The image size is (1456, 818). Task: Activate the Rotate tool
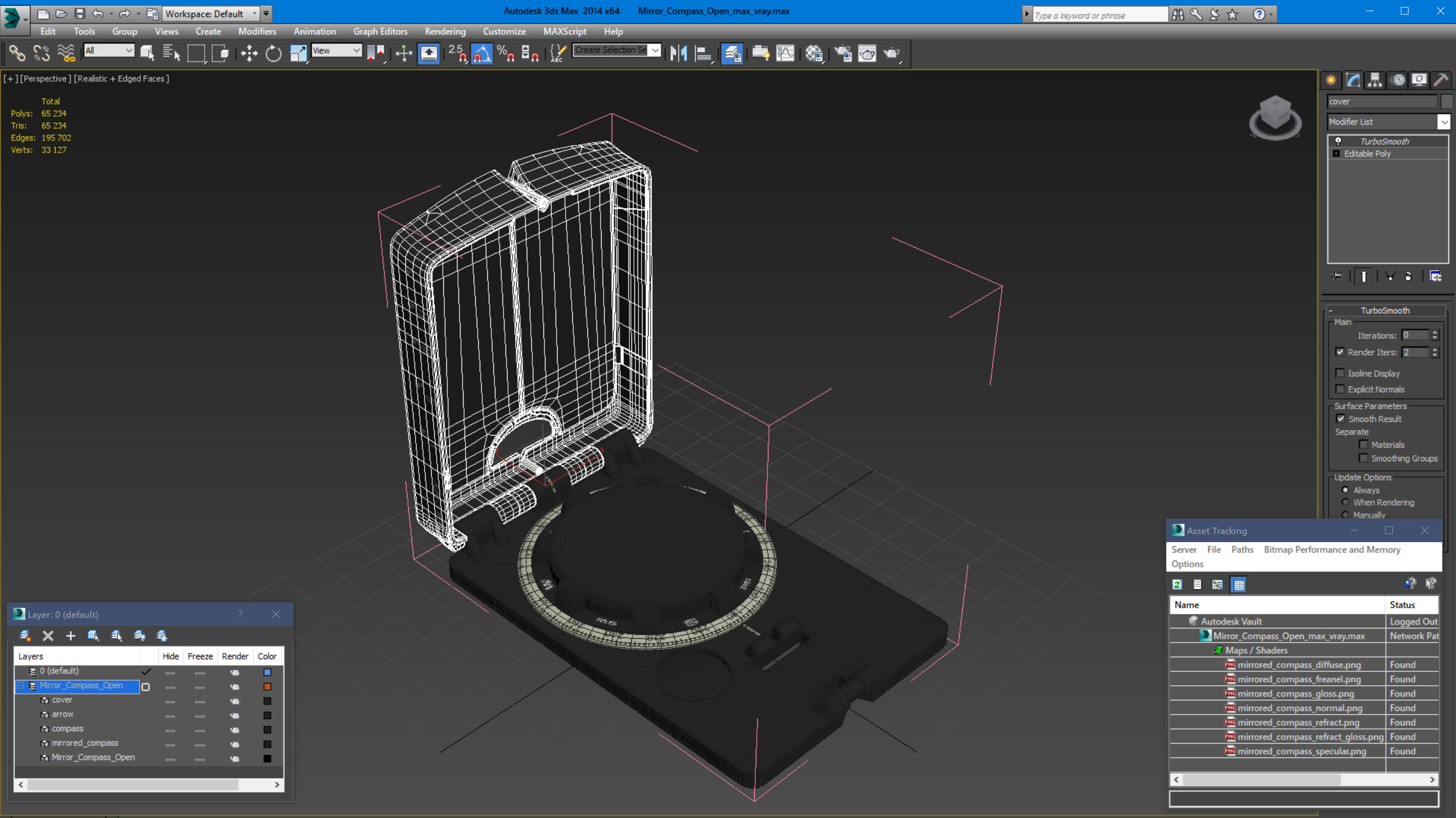[274, 54]
